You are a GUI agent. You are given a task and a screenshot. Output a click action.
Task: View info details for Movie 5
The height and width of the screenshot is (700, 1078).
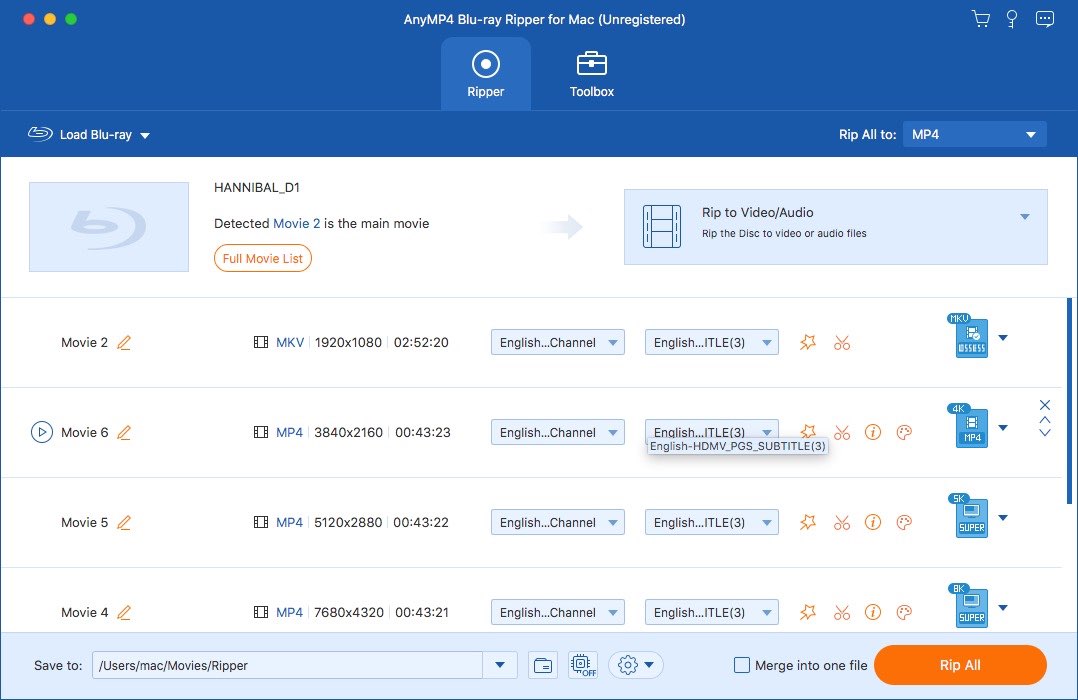[x=873, y=522]
